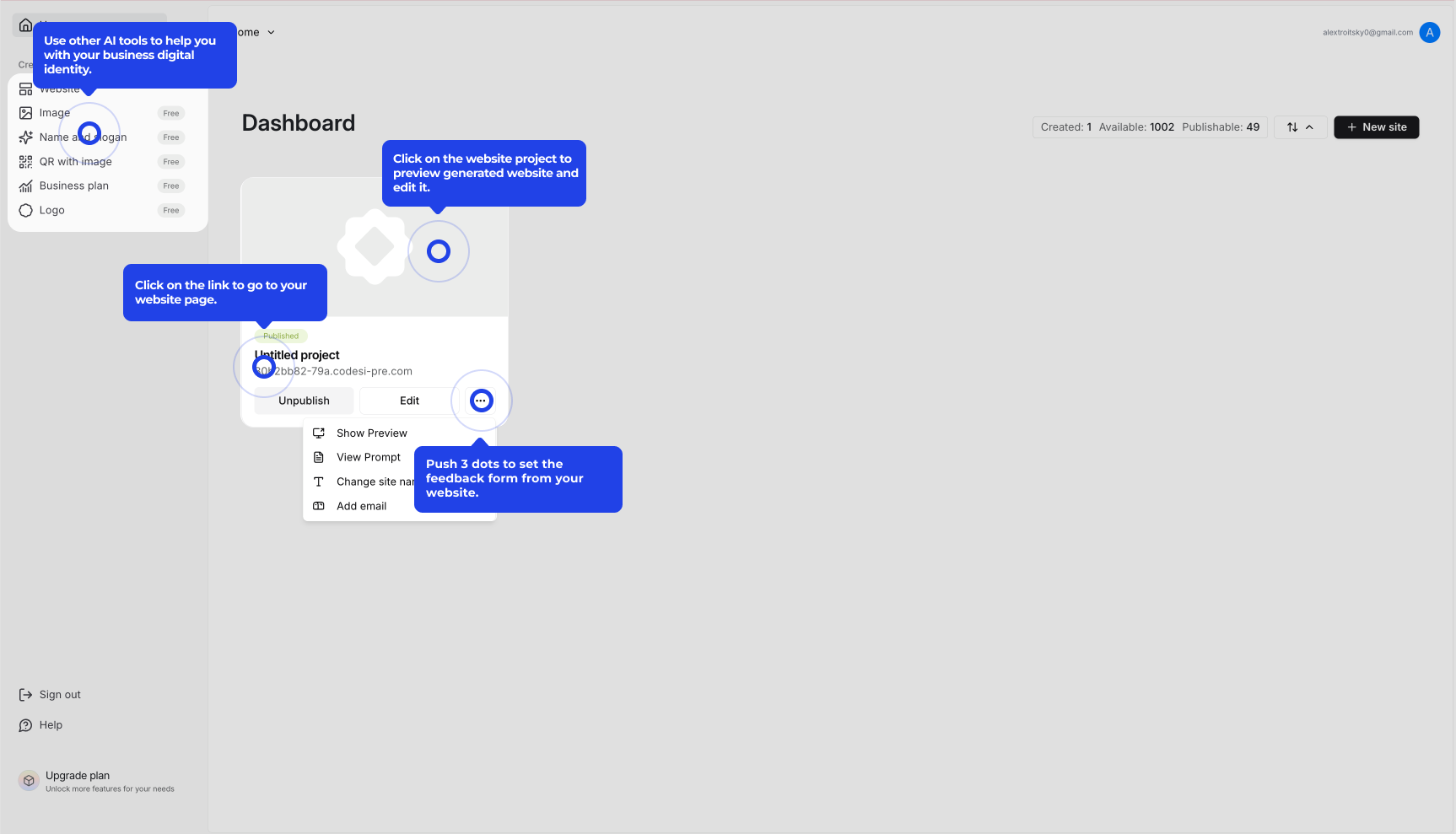Click the sort arrows icon

coord(1292,126)
